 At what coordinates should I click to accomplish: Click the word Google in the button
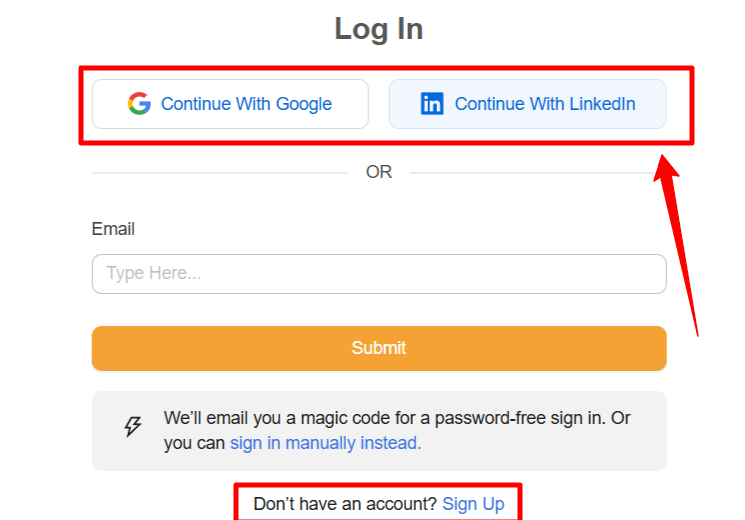click(x=304, y=104)
